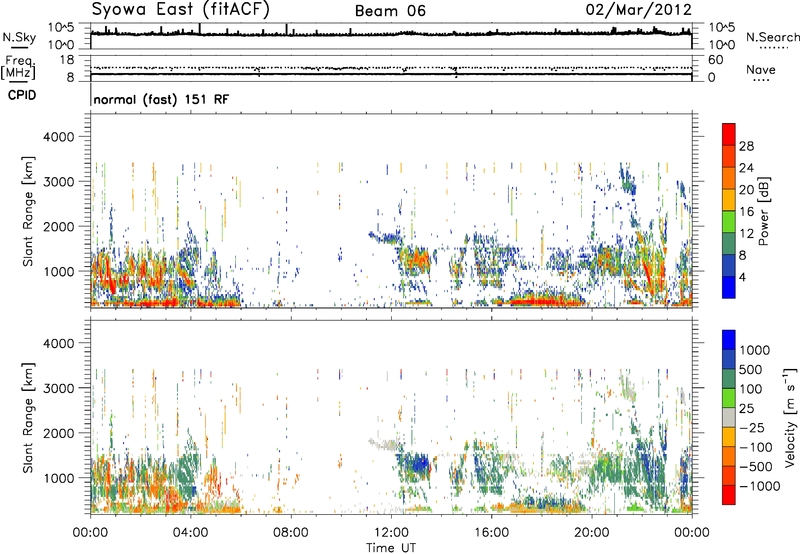Click the strong blue velocity patch near 13:00 UT
Image resolution: width=800 pixels, height=554 pixels.
pos(420,465)
